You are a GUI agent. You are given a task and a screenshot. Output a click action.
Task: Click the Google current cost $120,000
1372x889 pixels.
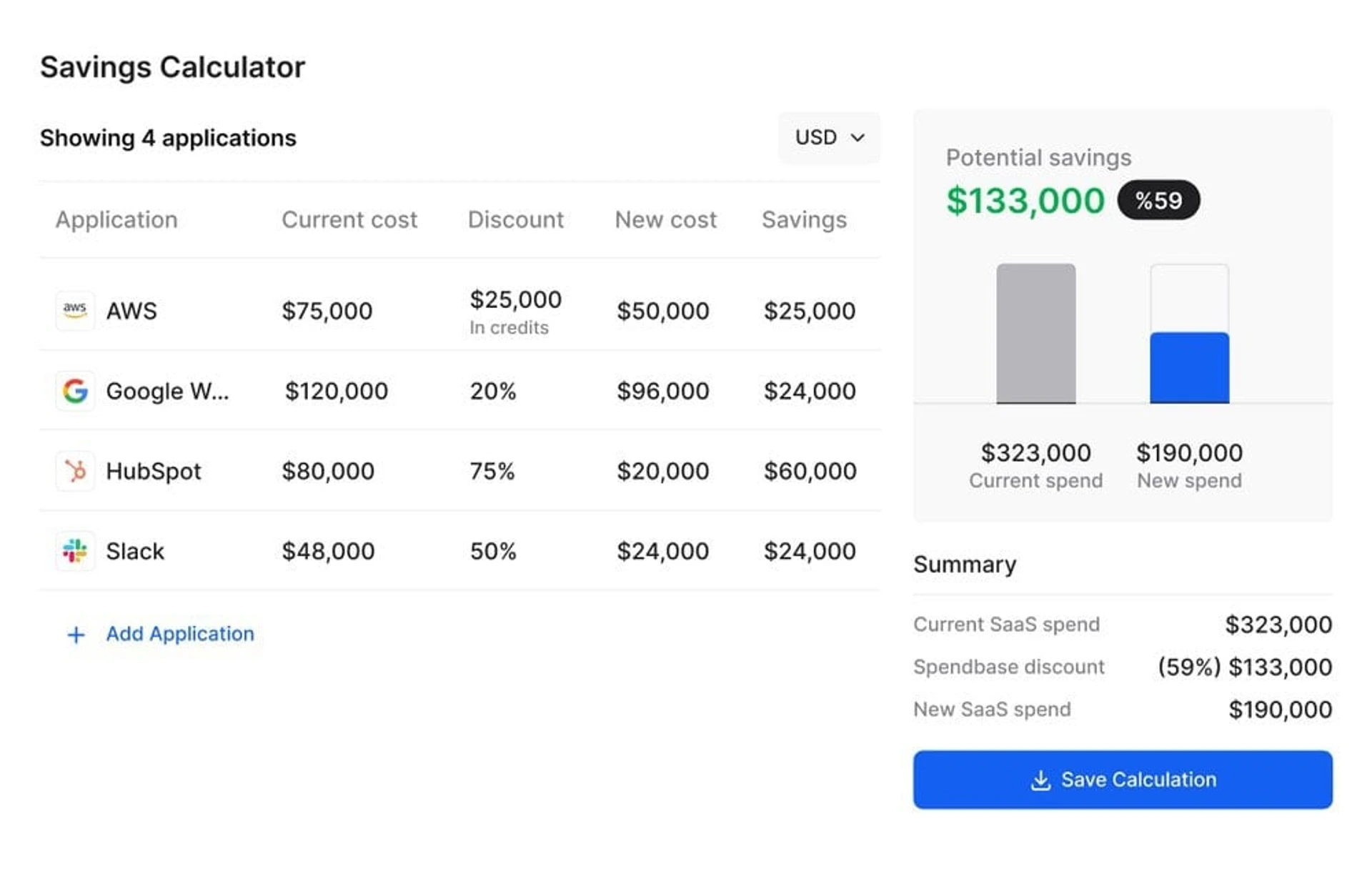pyautogui.click(x=336, y=391)
